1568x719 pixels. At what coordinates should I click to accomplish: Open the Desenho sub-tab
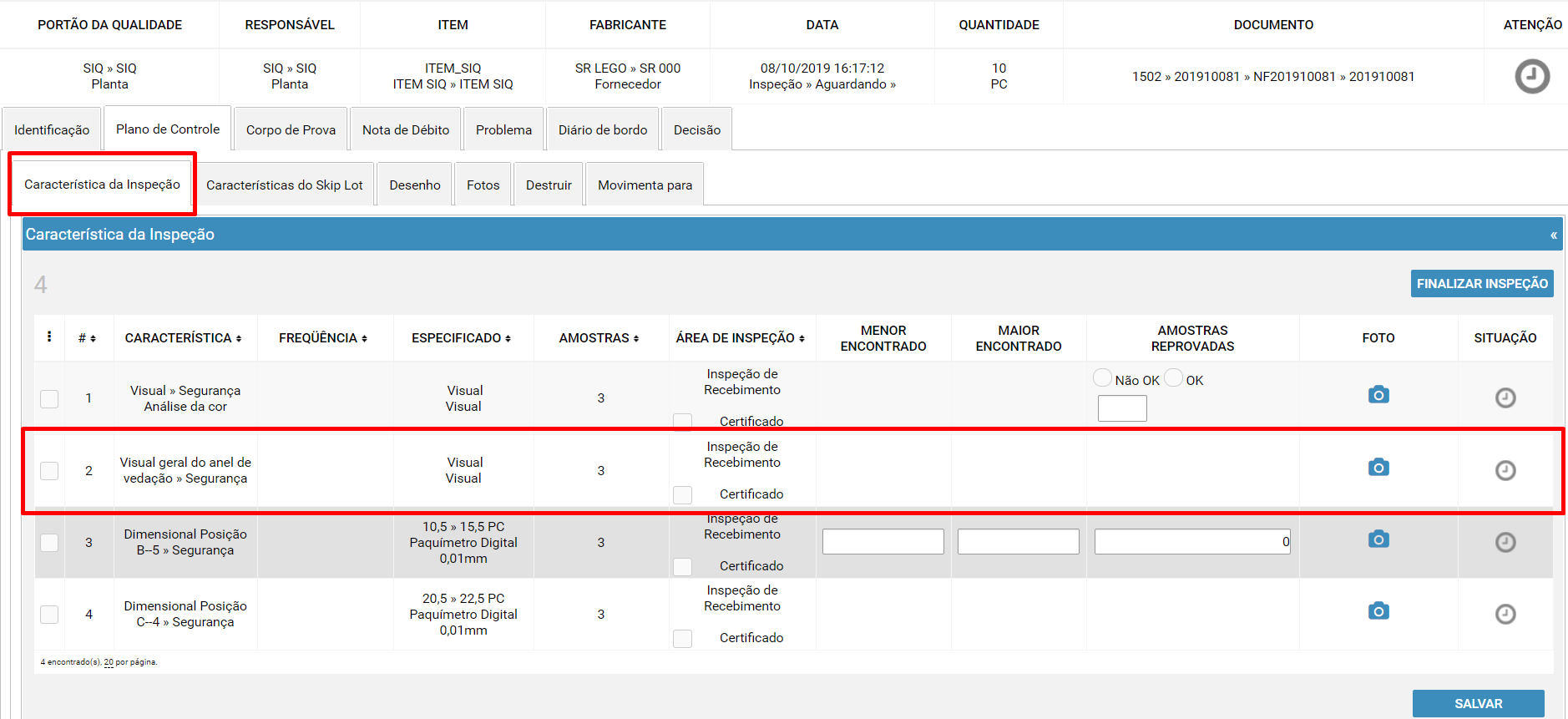[x=415, y=185]
